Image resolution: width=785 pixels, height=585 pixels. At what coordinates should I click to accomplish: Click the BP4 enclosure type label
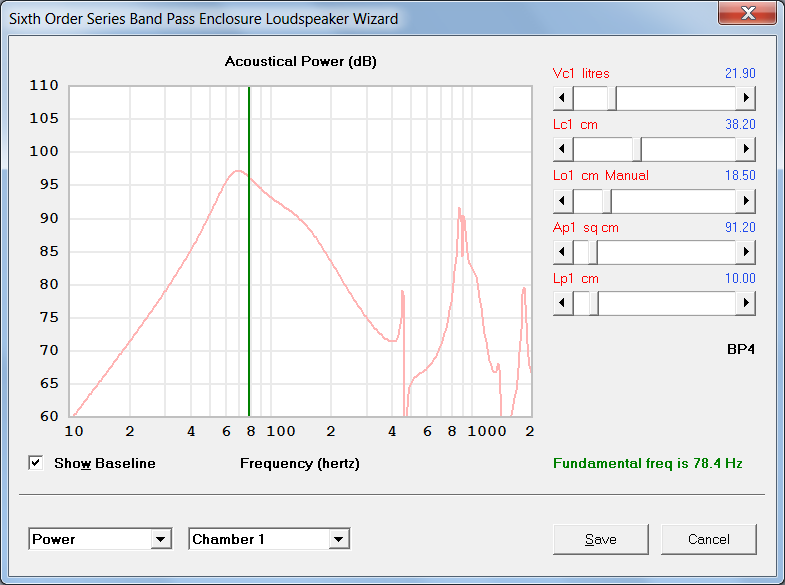pyautogui.click(x=740, y=349)
